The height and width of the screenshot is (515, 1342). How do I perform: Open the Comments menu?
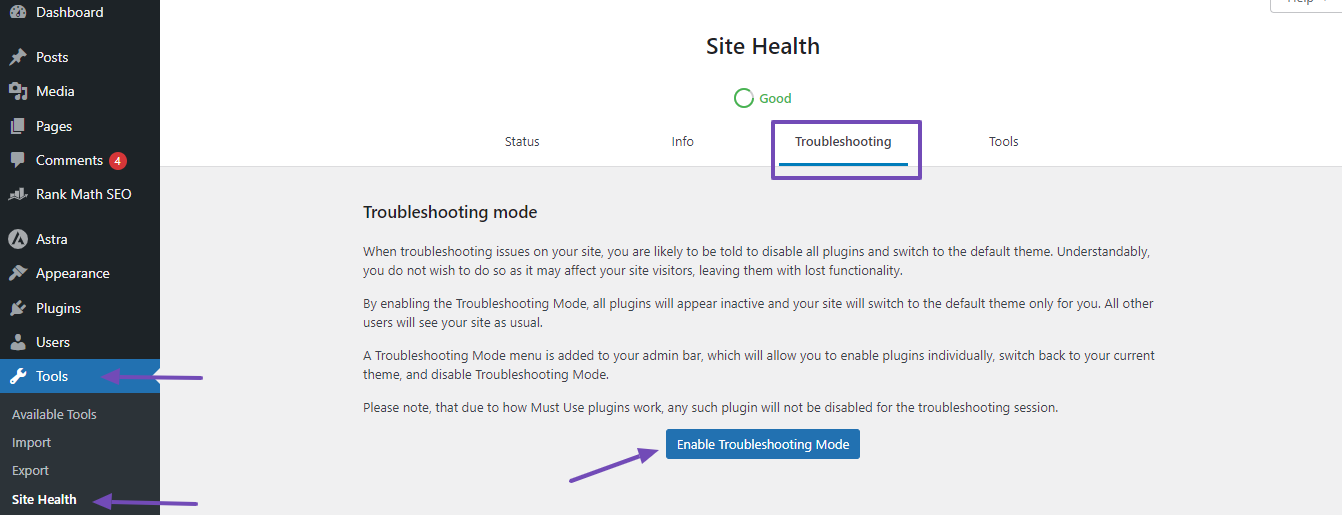(x=80, y=160)
